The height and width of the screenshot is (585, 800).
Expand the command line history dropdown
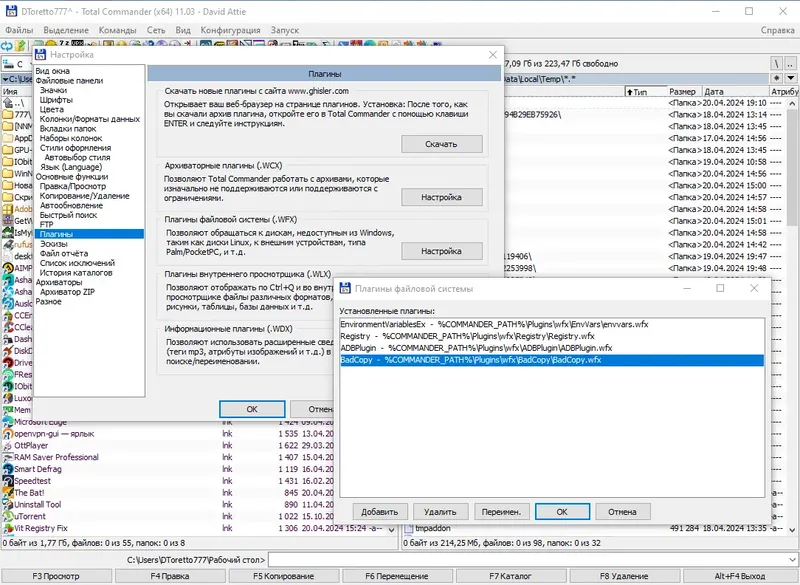point(792,560)
